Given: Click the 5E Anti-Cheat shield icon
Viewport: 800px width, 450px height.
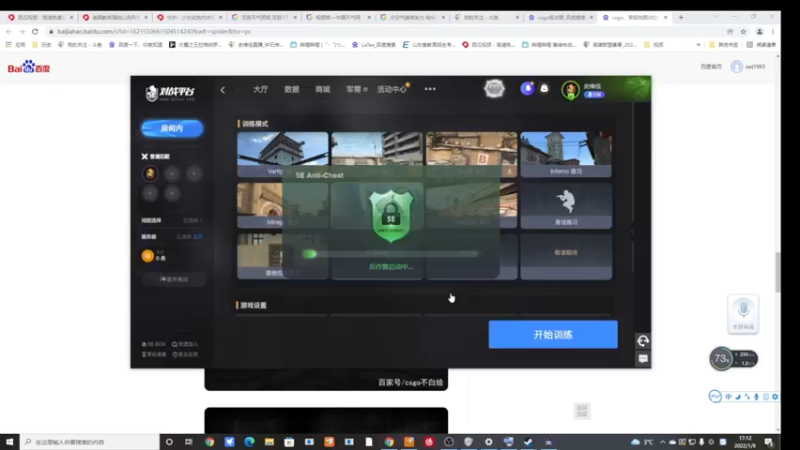Looking at the screenshot, I should (x=391, y=216).
